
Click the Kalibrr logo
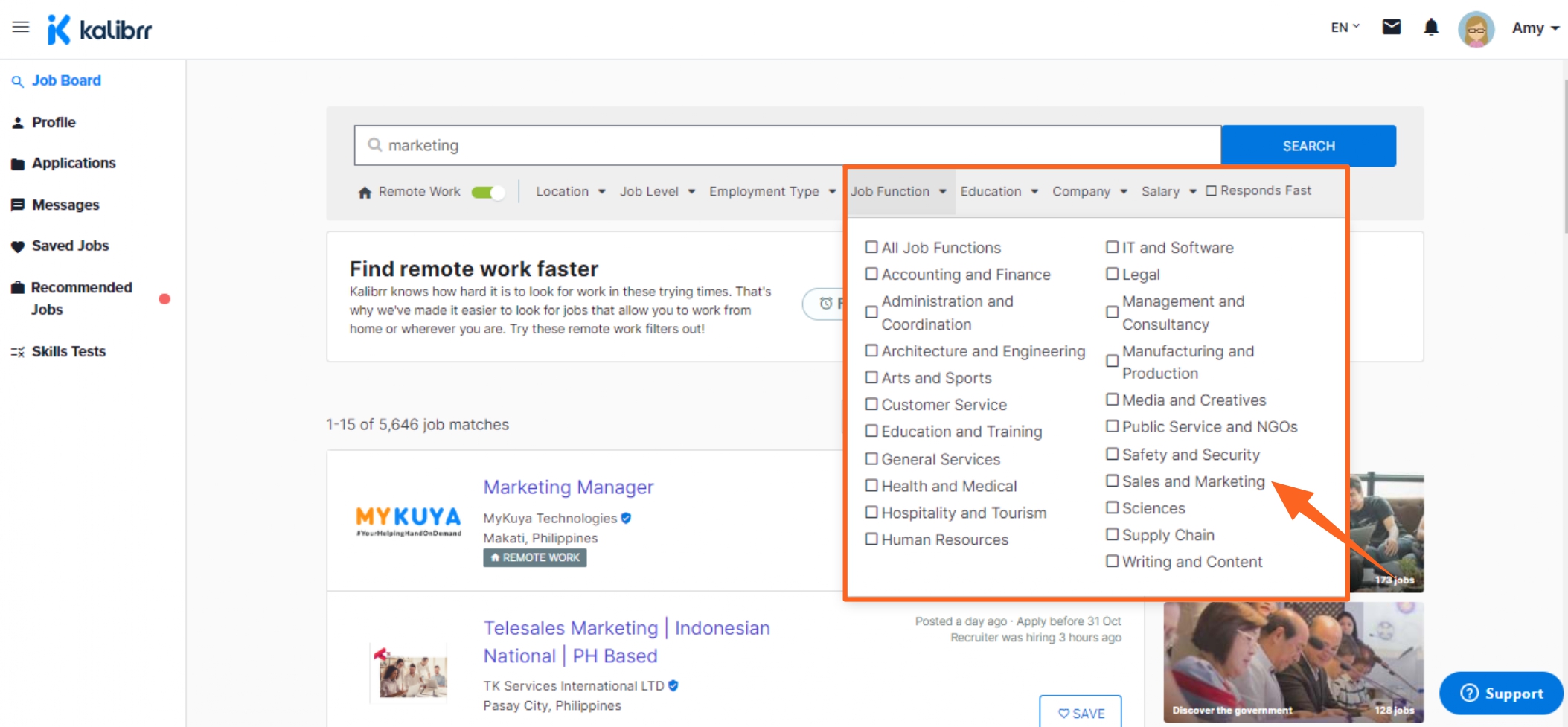click(x=100, y=30)
